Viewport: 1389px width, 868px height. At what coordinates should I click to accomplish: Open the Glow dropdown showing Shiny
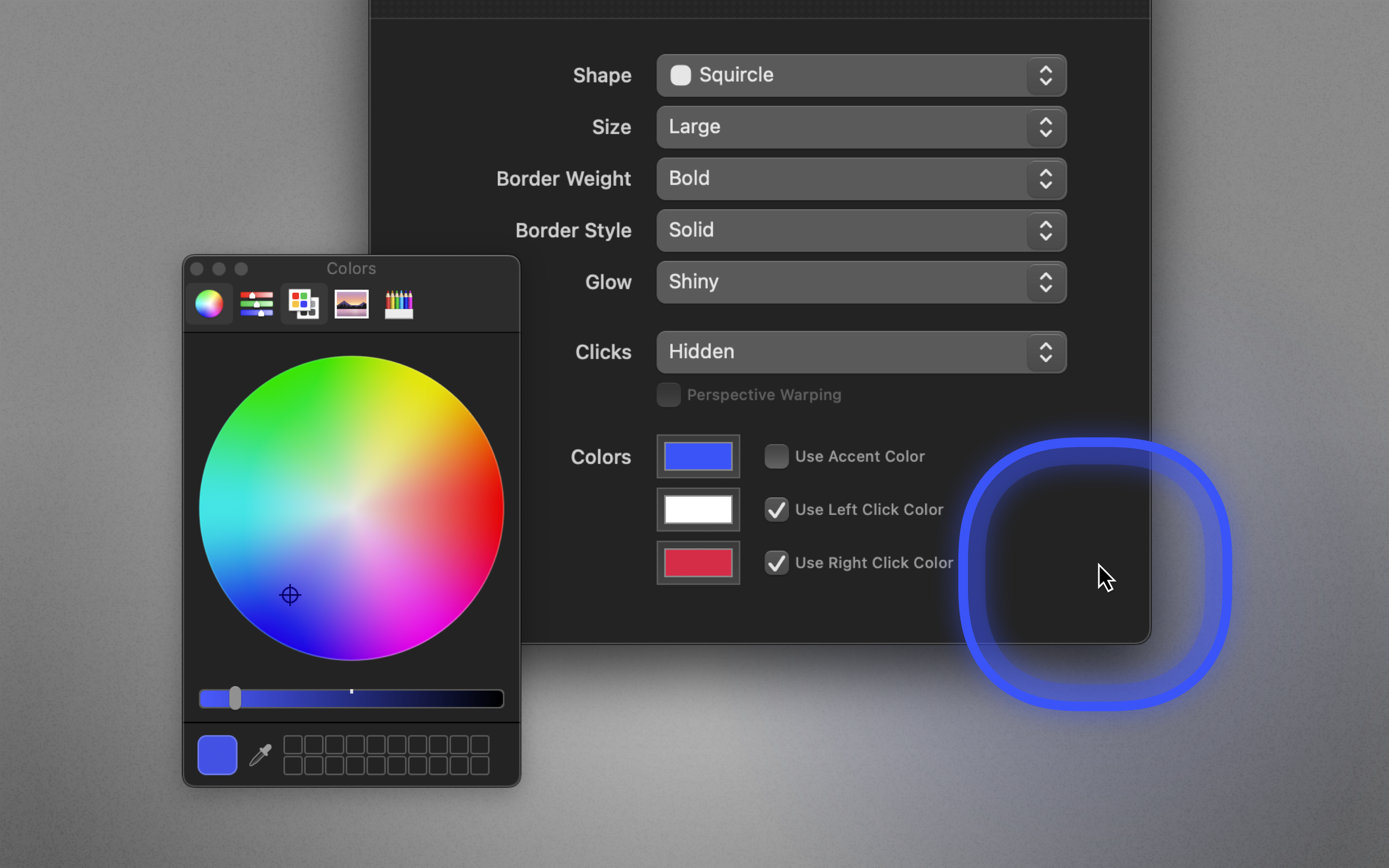point(861,282)
